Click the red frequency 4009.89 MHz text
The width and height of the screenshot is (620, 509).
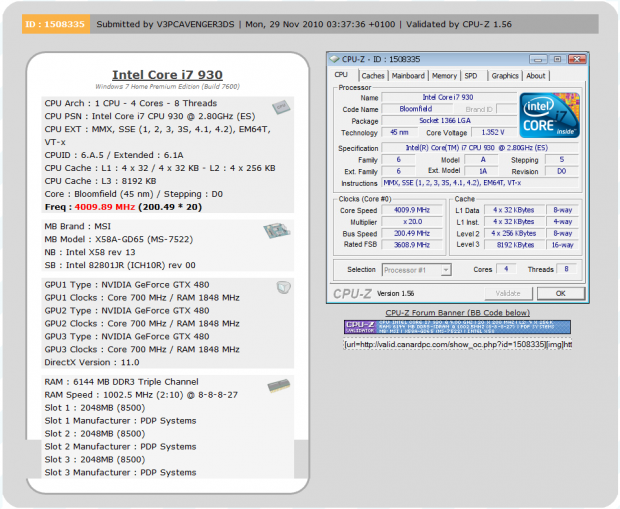click(105, 207)
